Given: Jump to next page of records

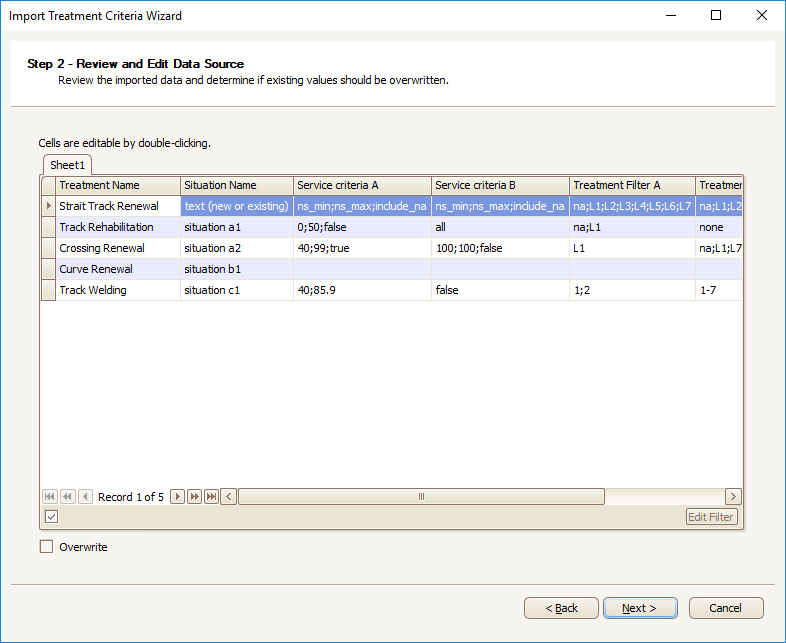Looking at the screenshot, I should click(x=194, y=497).
